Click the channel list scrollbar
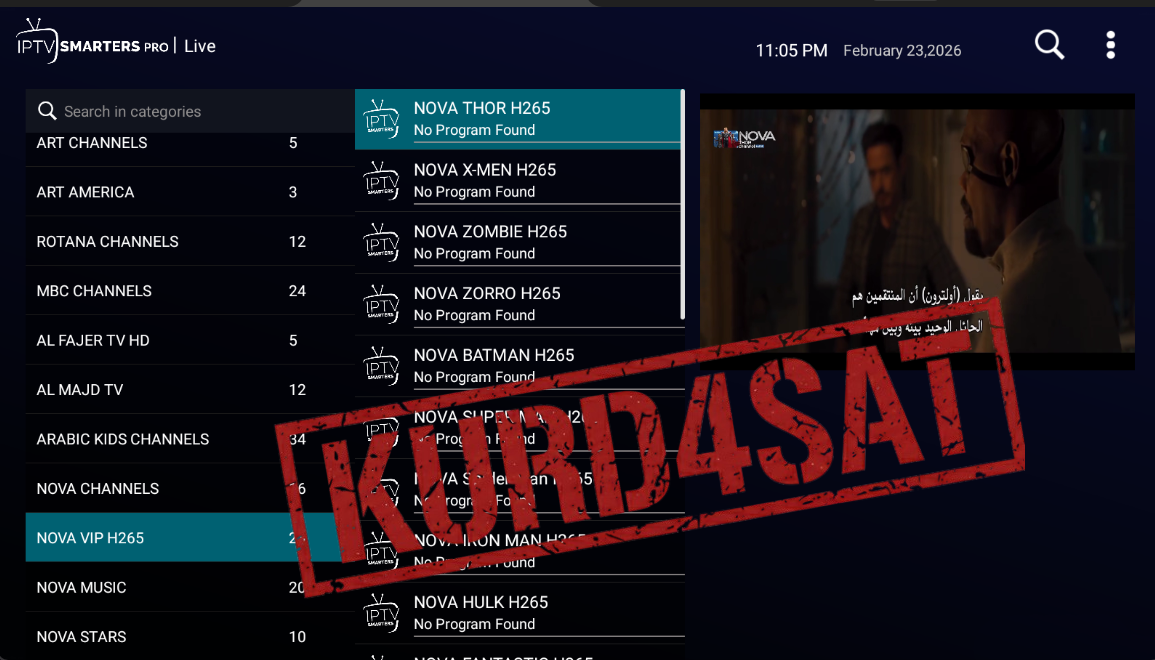 pos(683,205)
